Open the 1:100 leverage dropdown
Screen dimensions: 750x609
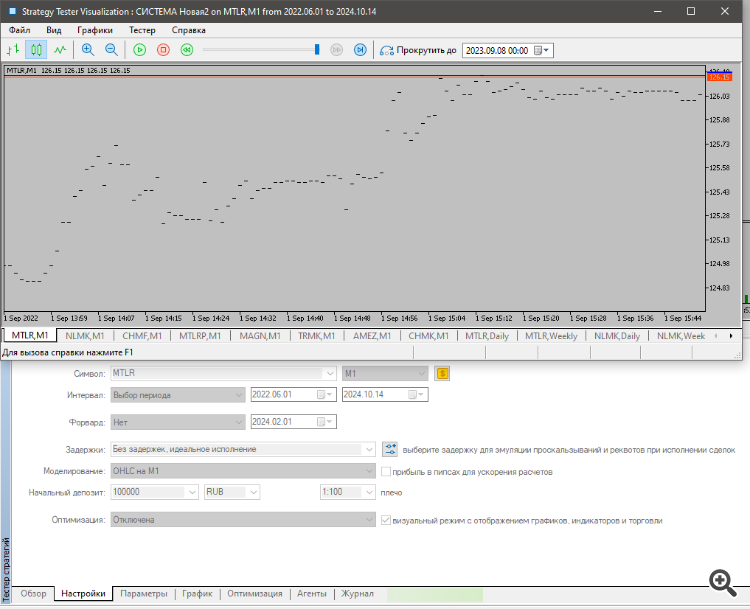click(x=348, y=492)
